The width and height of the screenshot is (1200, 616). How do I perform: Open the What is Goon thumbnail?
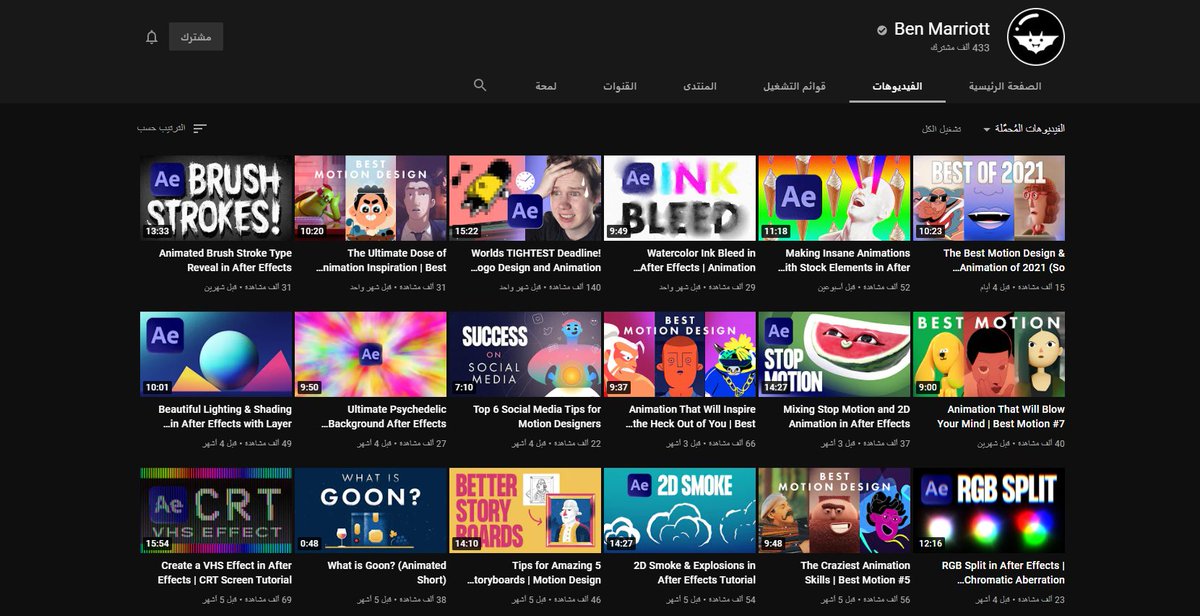coord(371,510)
